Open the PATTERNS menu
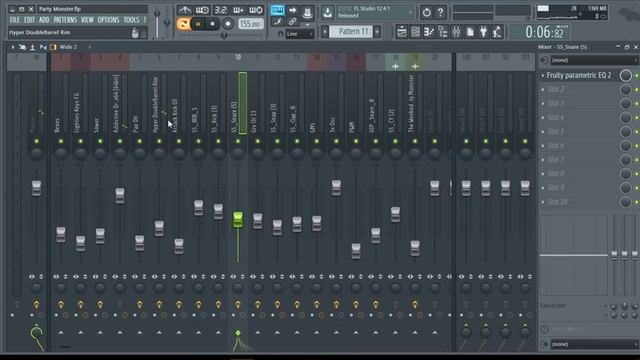 (x=65, y=20)
